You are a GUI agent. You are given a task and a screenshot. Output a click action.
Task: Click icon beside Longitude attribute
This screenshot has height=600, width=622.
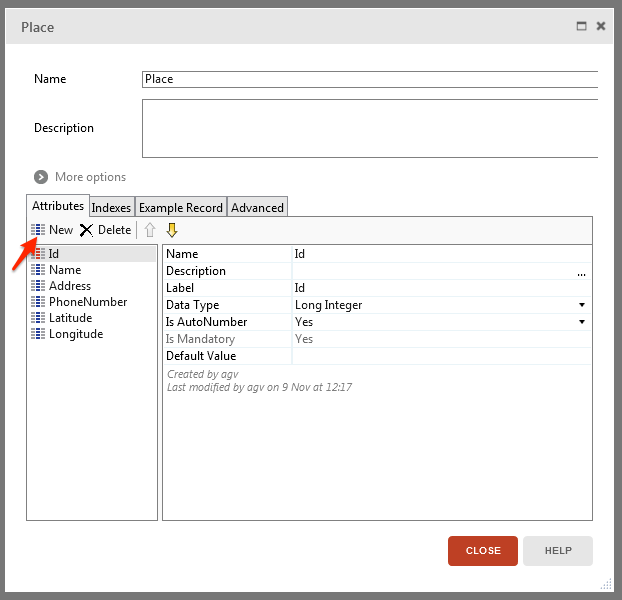(38, 334)
